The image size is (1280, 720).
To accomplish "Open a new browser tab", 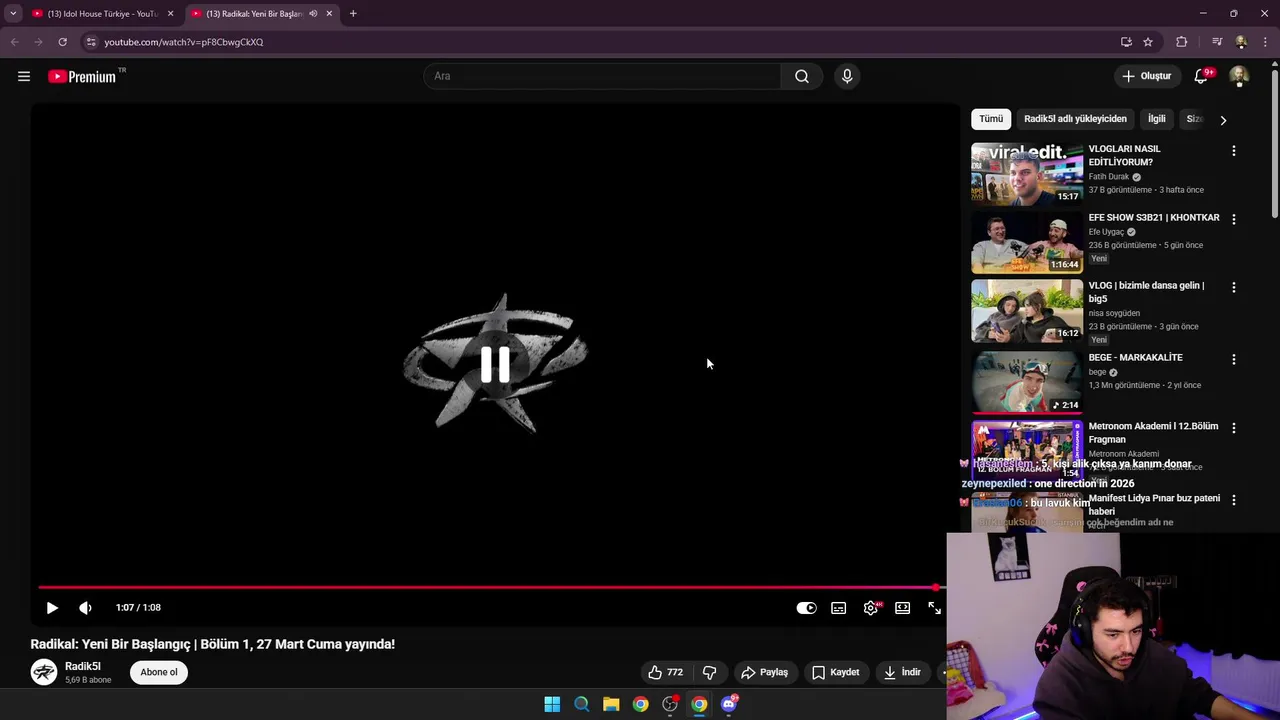I will pos(353,14).
